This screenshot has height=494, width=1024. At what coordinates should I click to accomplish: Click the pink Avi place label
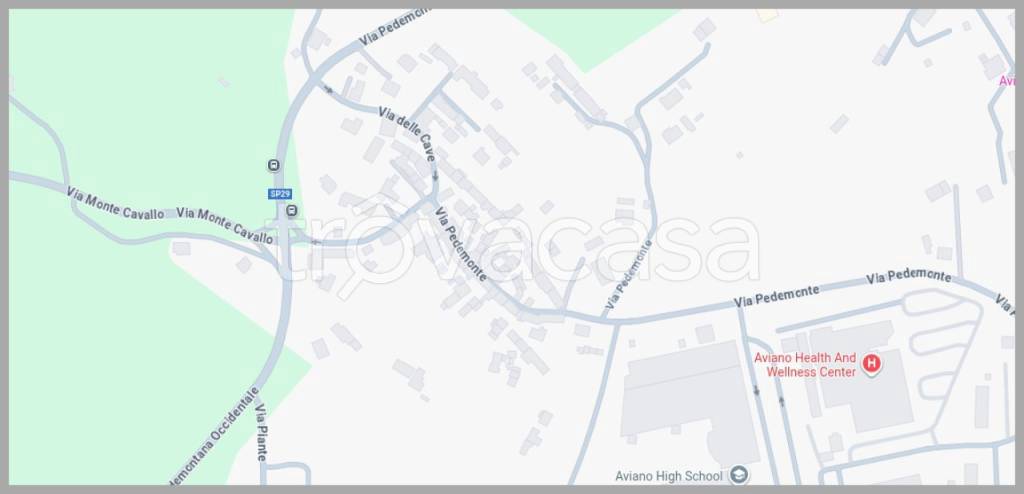pos(1006,81)
